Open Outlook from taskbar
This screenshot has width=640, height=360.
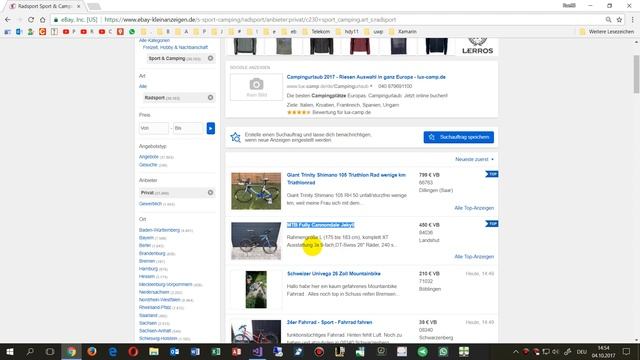(174, 351)
